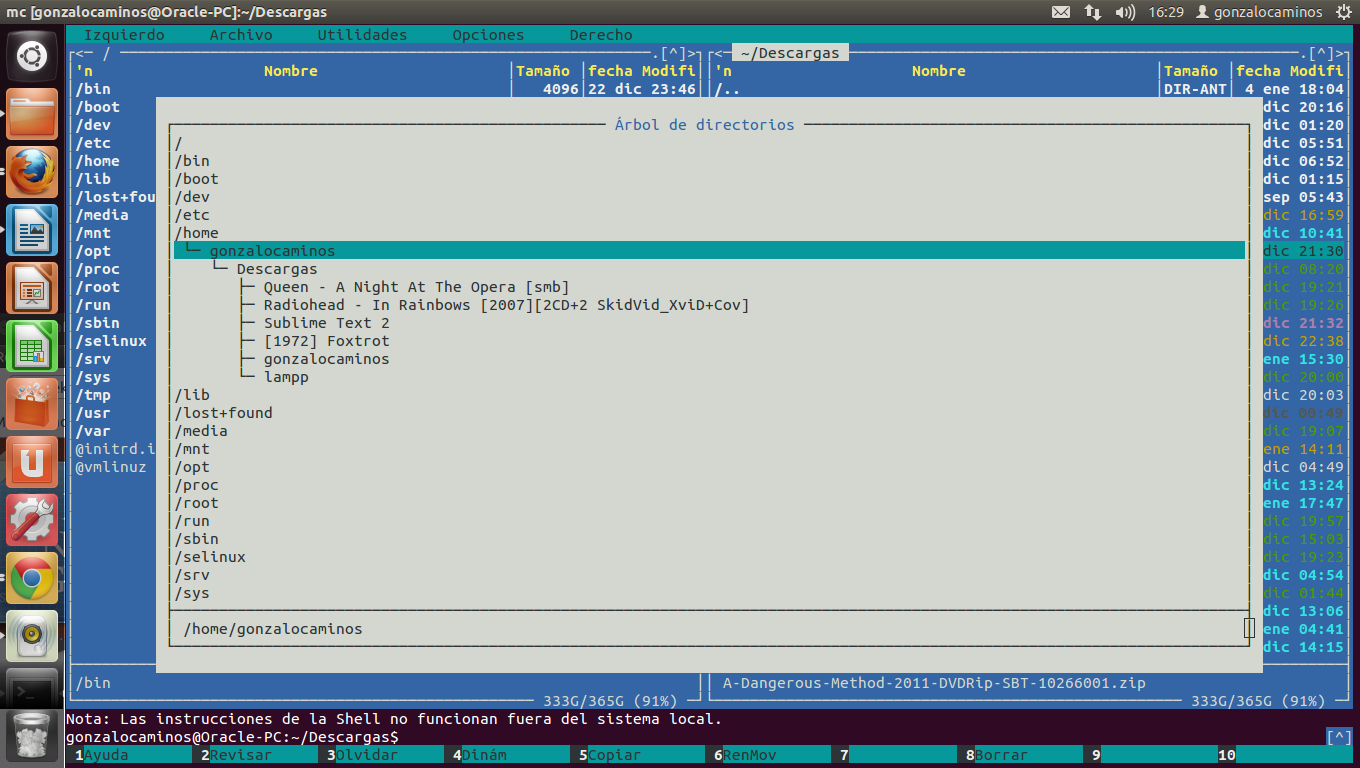Select /lost+found in the directory tree
Screen dimensions: 1360x768
[223, 413]
